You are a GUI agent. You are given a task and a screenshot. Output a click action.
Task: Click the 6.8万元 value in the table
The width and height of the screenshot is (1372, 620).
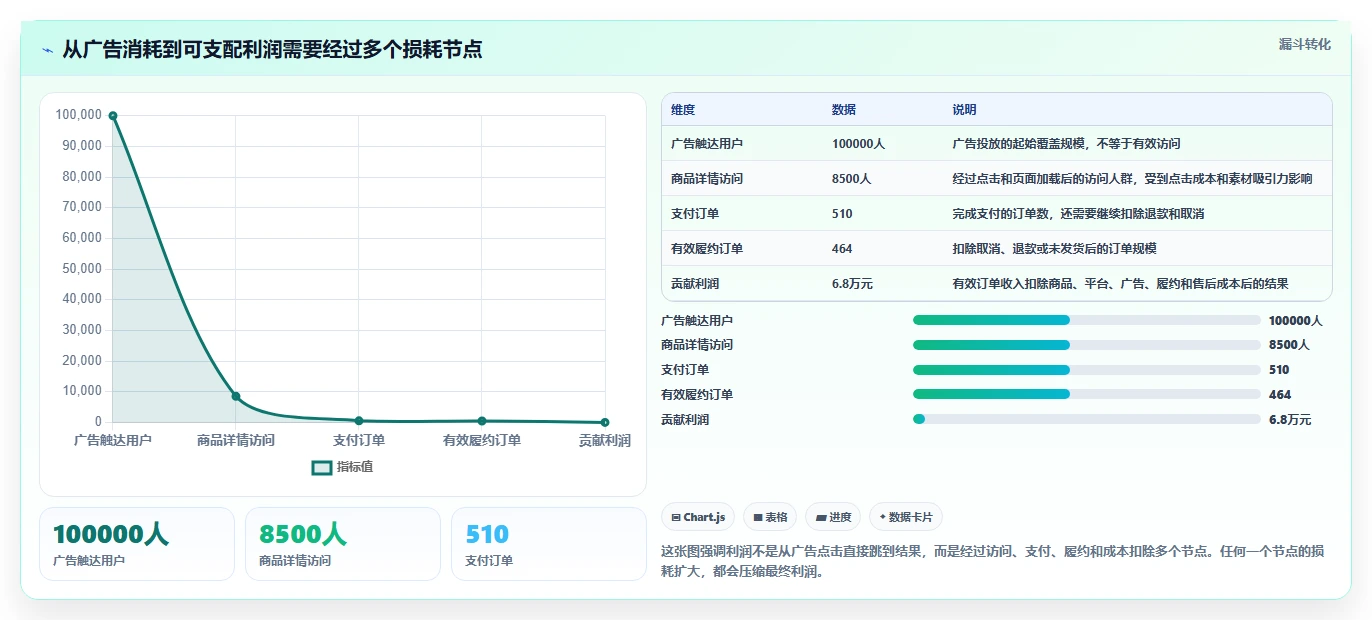point(852,284)
